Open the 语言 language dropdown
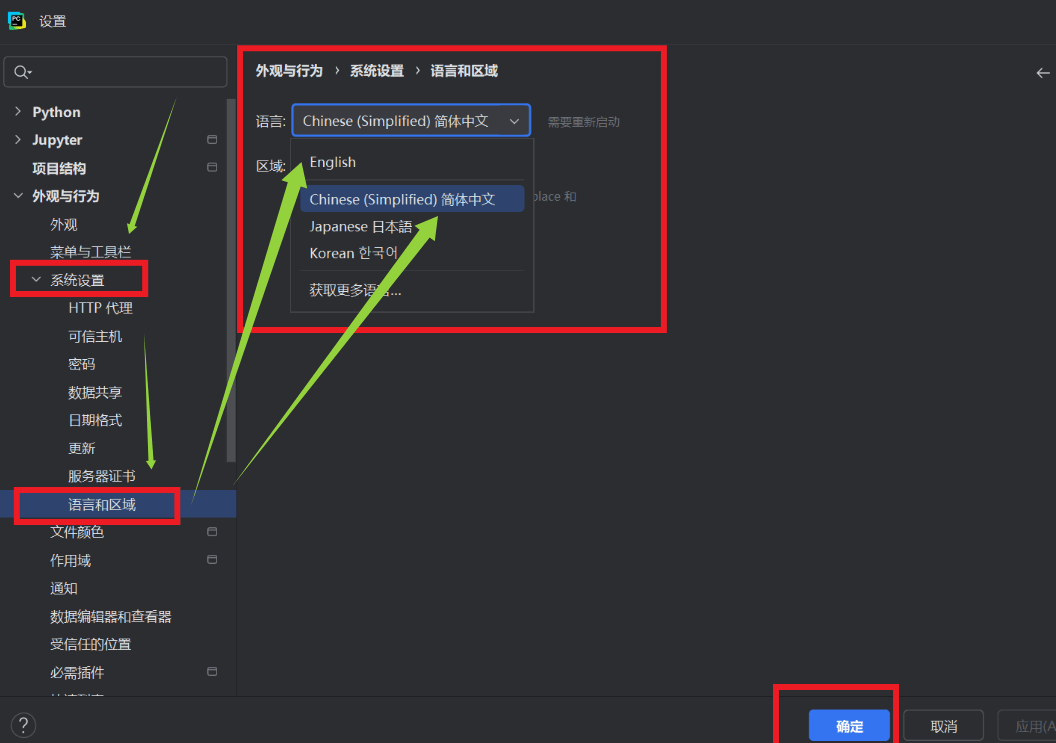Image resolution: width=1056 pixels, height=743 pixels. point(411,121)
